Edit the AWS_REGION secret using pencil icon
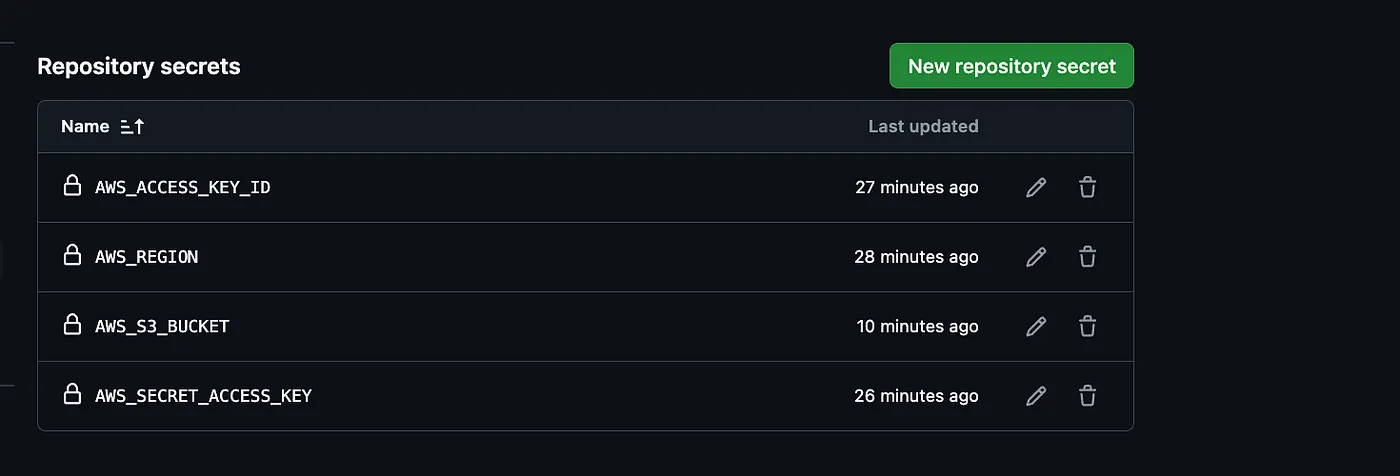This screenshot has width=1400, height=476. 1036,257
